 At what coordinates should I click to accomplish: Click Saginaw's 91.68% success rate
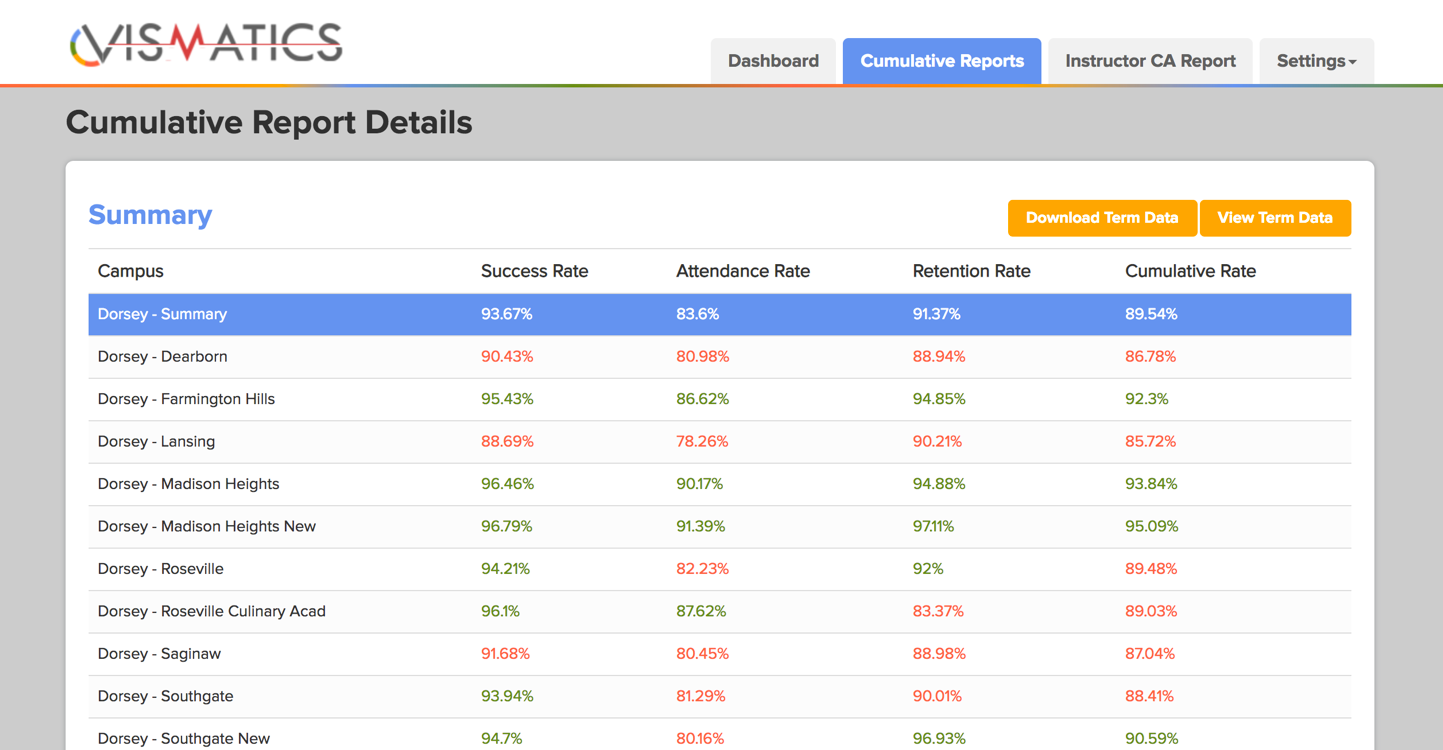(505, 654)
